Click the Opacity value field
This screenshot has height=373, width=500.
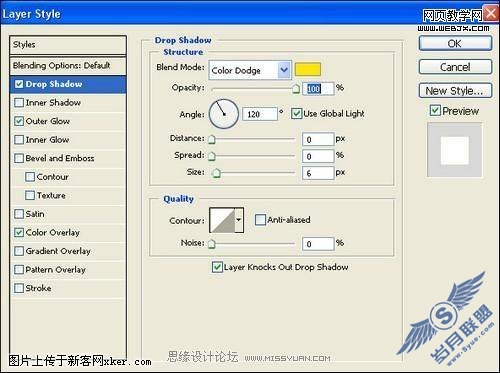(318, 89)
